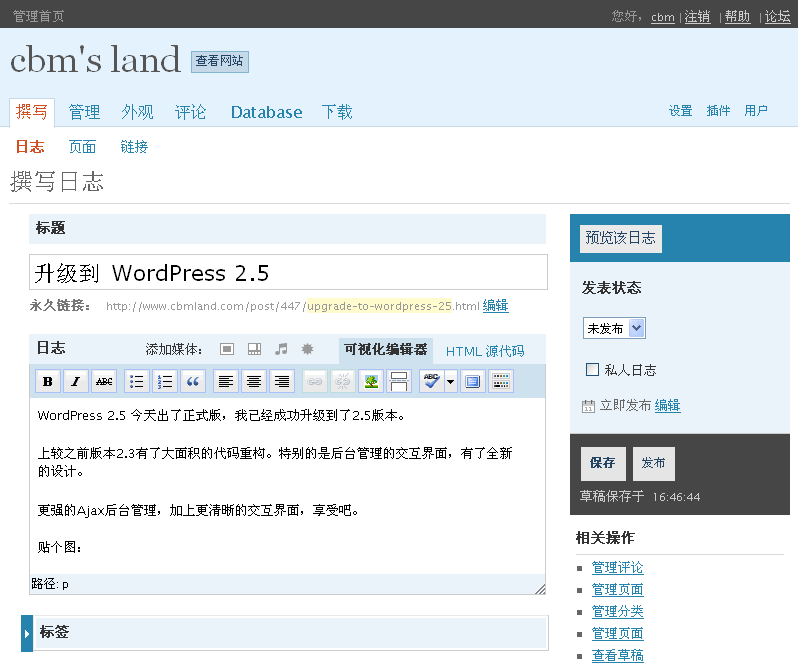Viewport: 798px width, 667px height.
Task: Open the 下载 tab
Action: tap(337, 112)
